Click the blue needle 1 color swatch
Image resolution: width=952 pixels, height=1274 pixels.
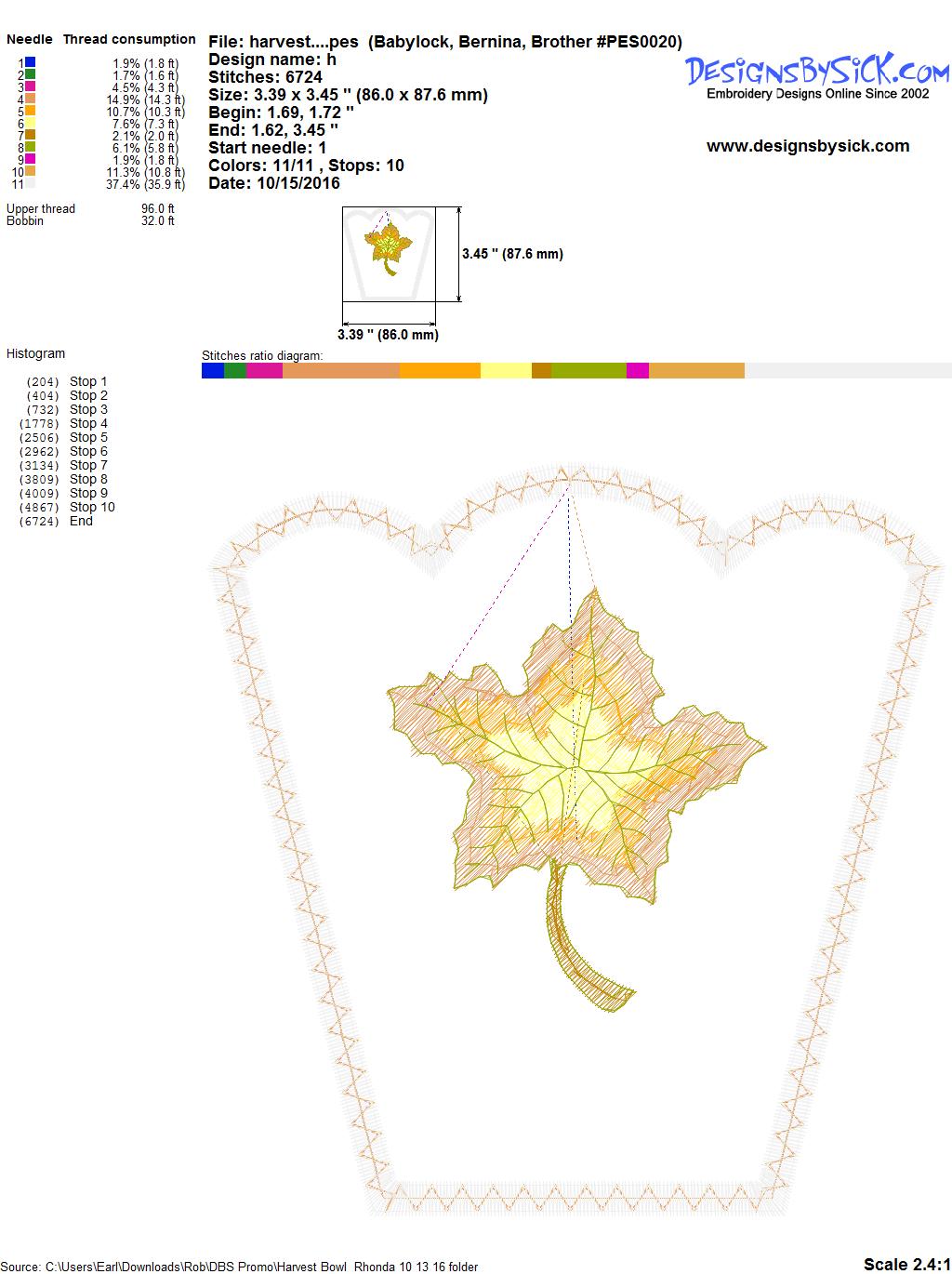tap(30, 62)
